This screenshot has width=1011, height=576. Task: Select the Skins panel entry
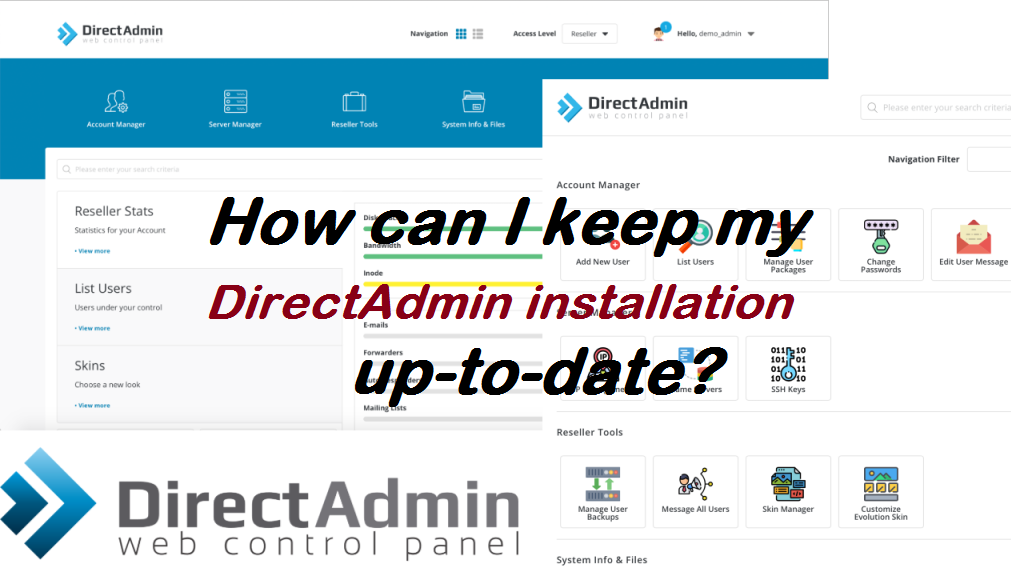(x=90, y=366)
